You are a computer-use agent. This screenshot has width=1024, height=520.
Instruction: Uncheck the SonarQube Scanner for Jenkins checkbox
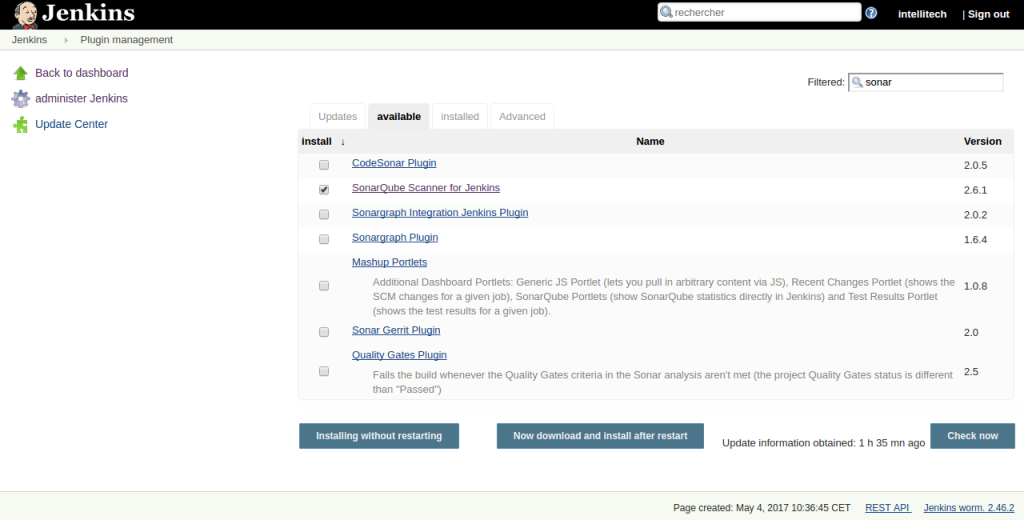(324, 190)
